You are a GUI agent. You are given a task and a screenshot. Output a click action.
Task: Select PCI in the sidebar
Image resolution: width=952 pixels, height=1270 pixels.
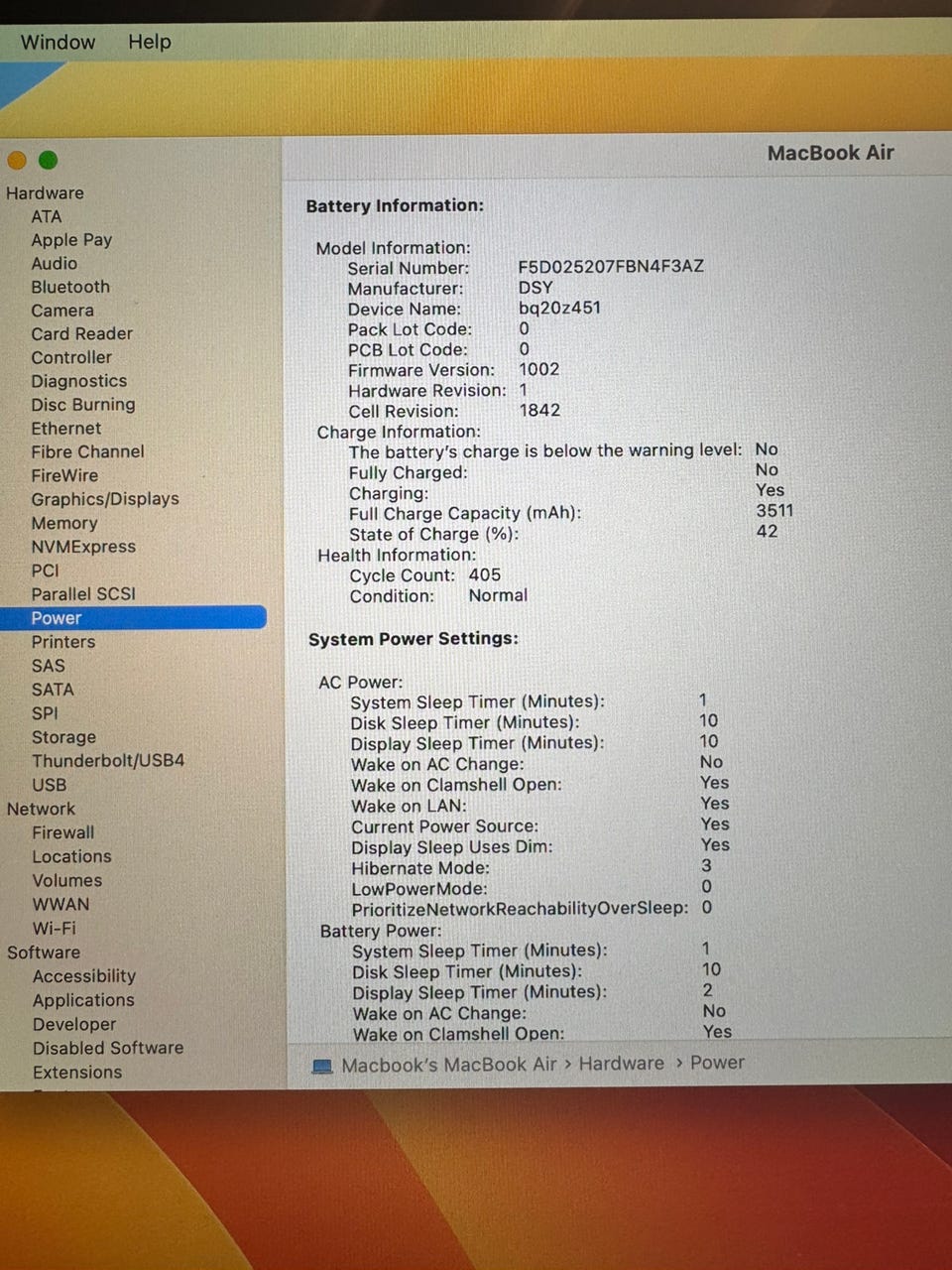[x=45, y=571]
